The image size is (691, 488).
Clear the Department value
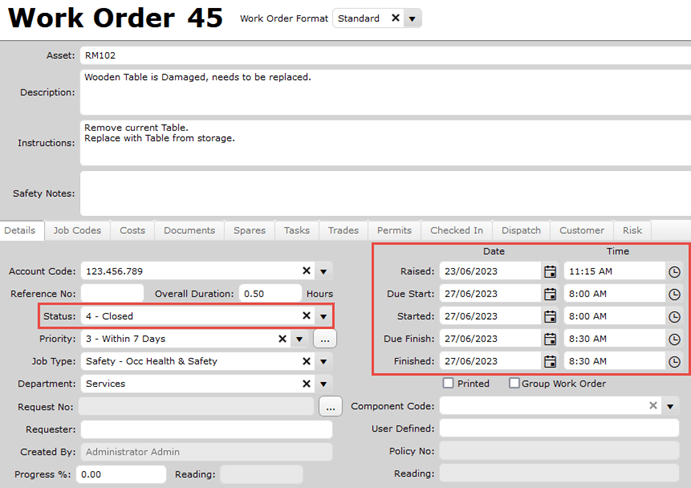tap(306, 384)
